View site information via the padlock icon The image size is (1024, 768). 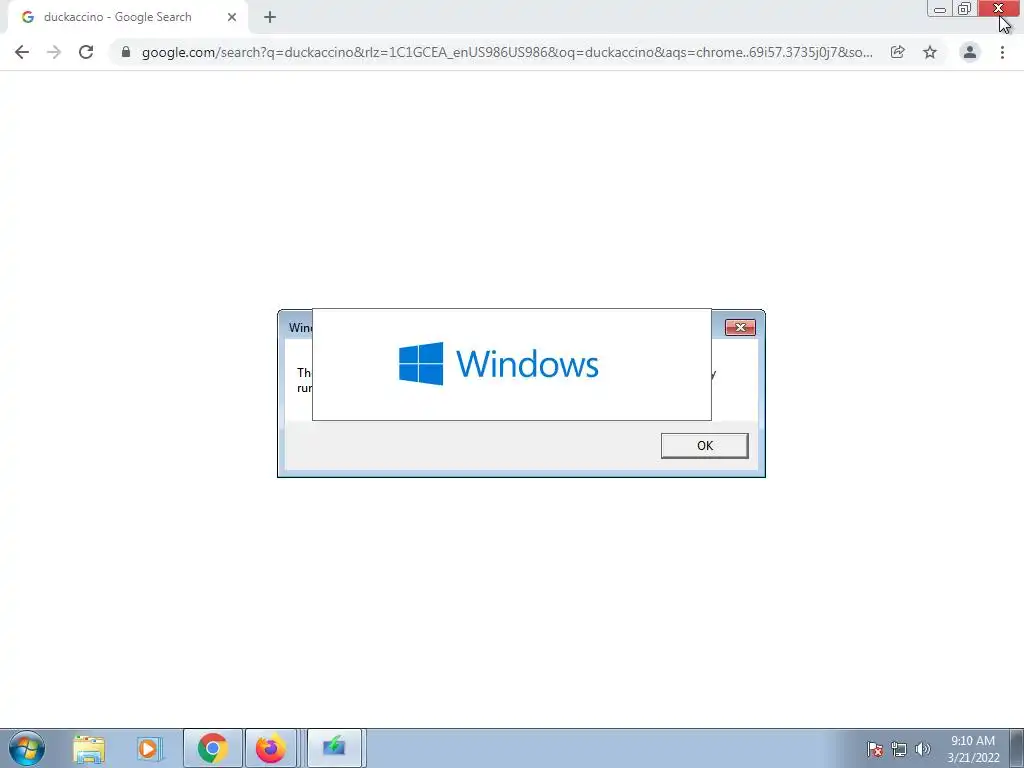click(x=126, y=52)
